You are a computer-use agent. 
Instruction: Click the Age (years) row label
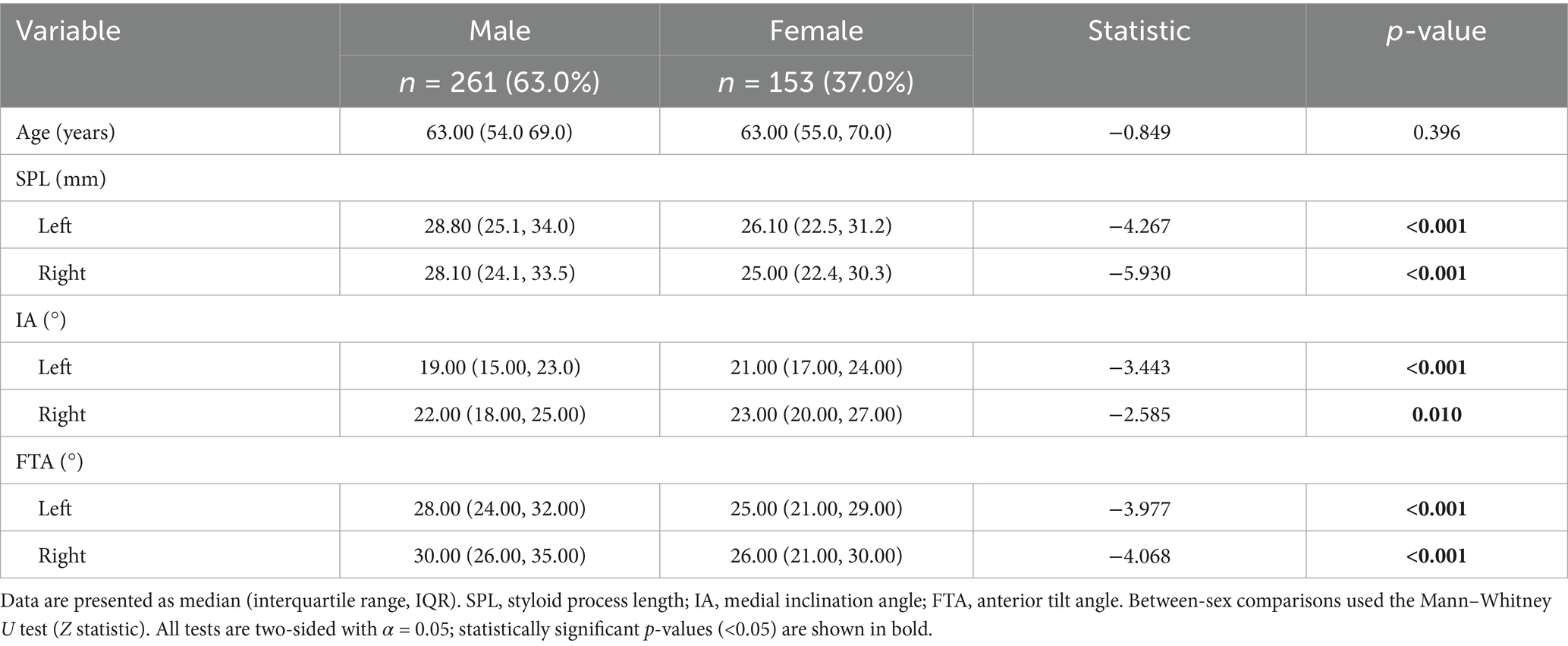click(65, 133)
